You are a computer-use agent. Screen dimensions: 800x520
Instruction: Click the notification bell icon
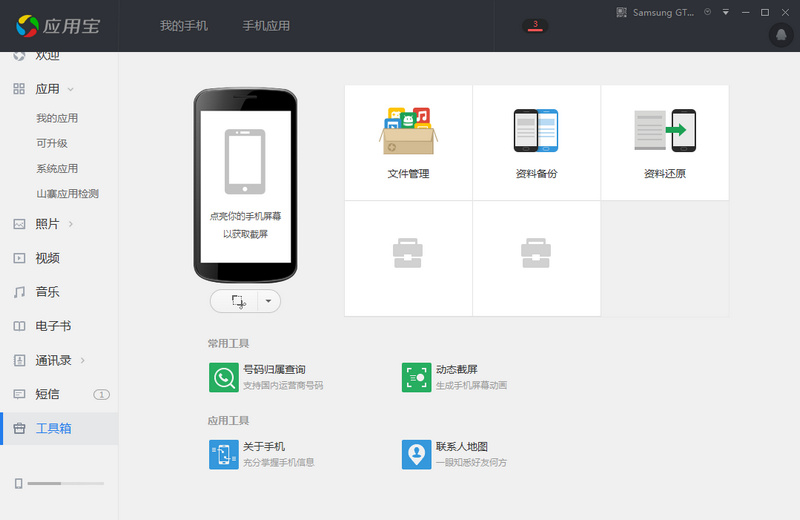pyautogui.click(x=781, y=35)
